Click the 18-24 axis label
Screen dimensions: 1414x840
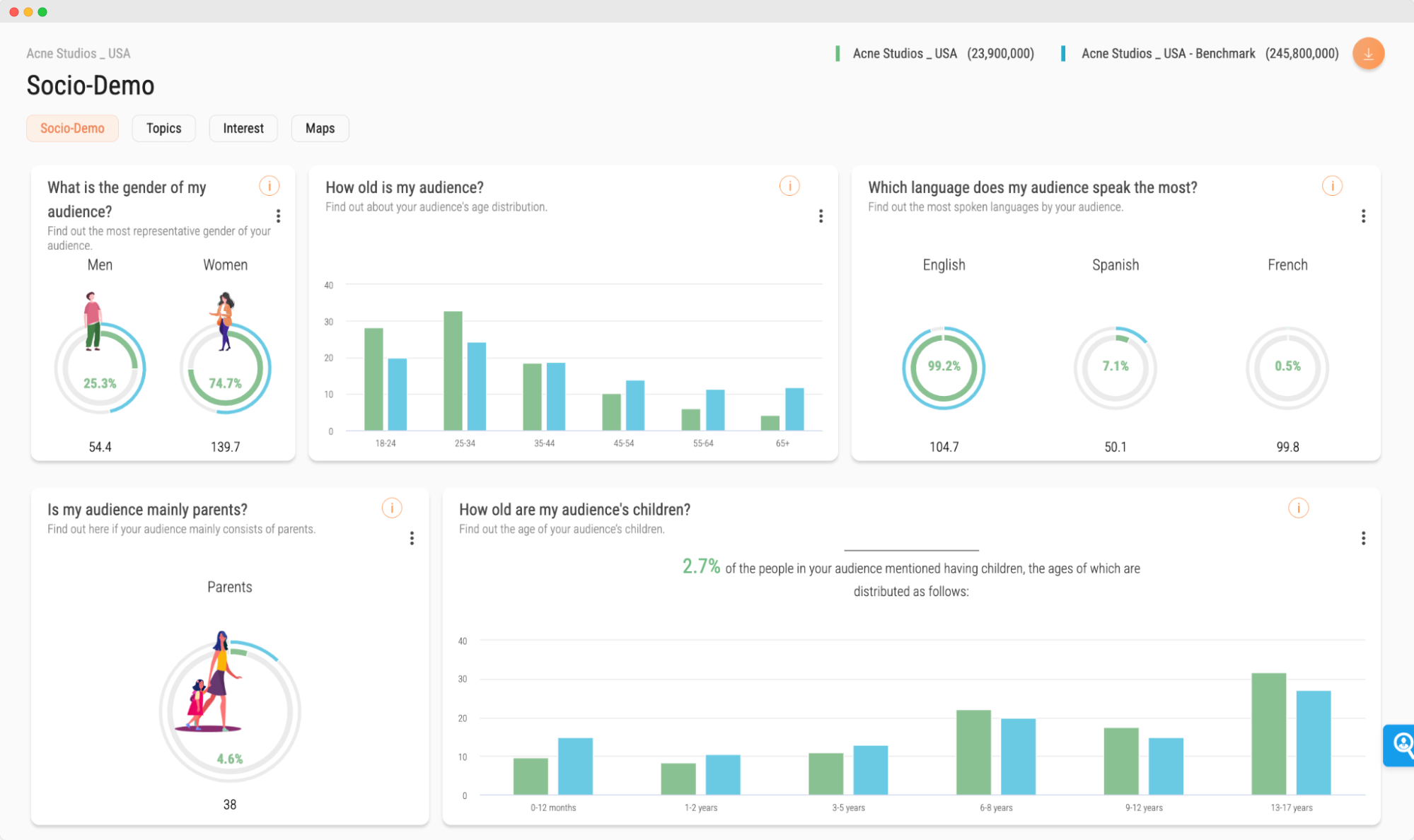pyautogui.click(x=386, y=443)
